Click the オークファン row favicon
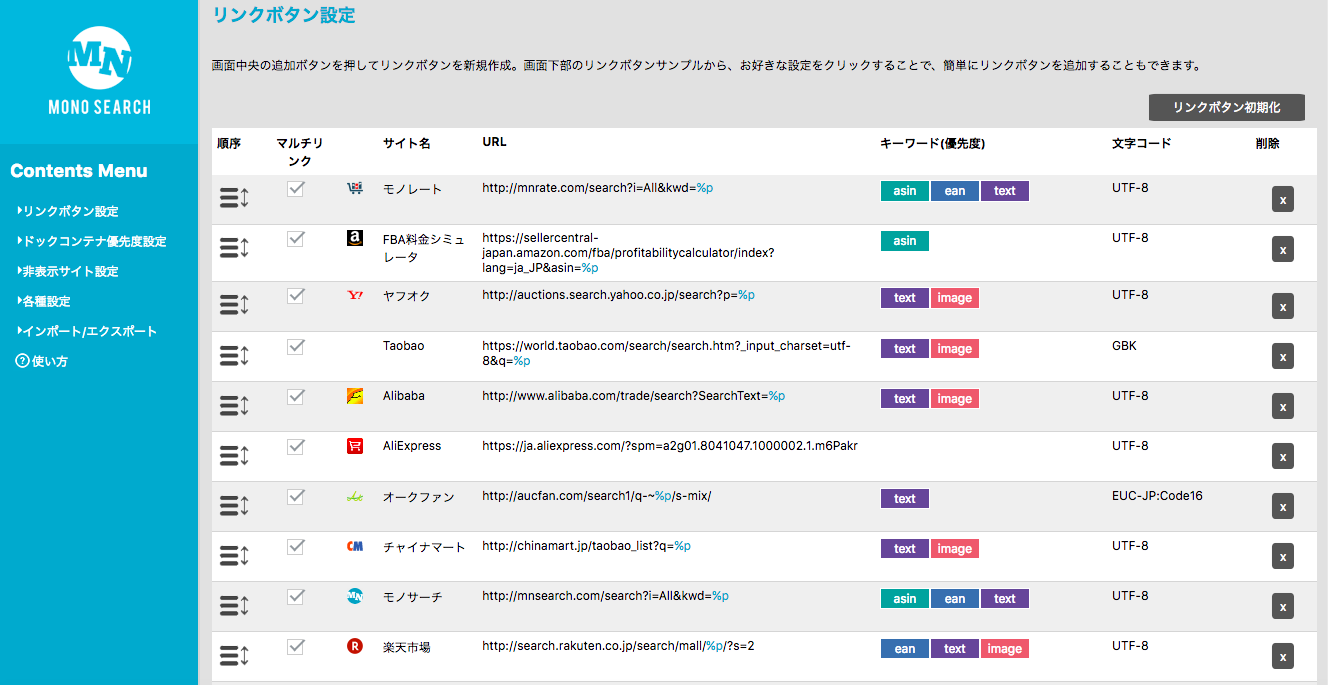Screen dimensions: 1328x685 [354, 496]
